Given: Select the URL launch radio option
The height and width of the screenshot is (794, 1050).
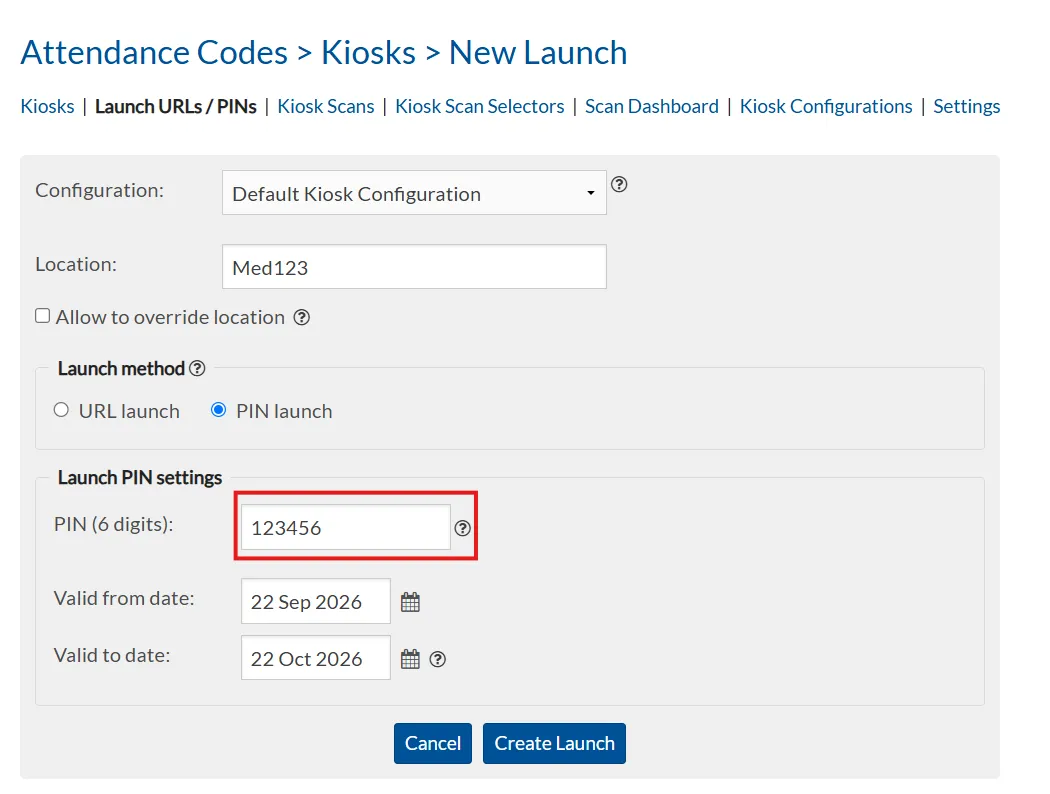Looking at the screenshot, I should coord(61,410).
